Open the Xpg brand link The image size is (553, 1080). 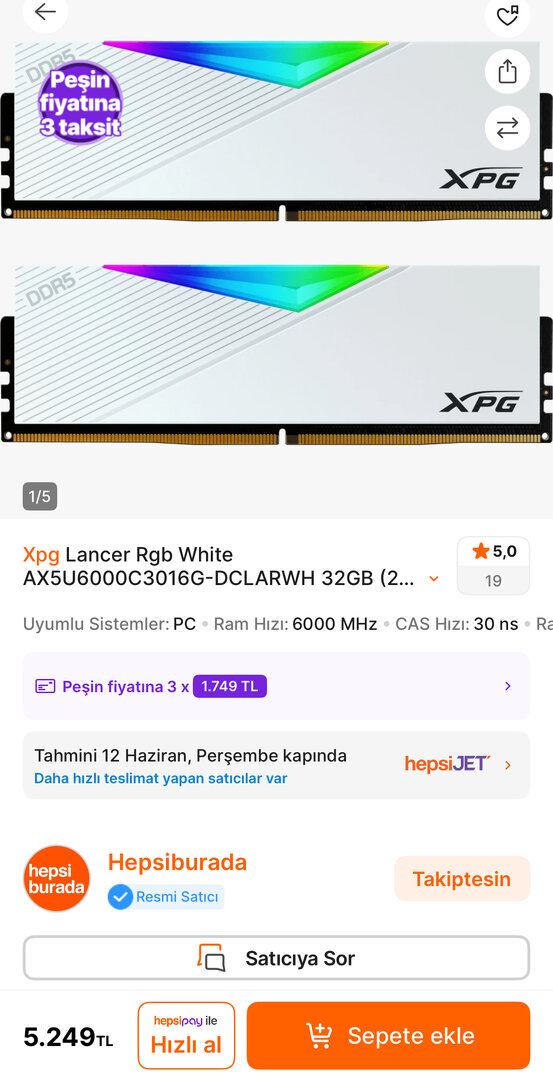point(41,554)
